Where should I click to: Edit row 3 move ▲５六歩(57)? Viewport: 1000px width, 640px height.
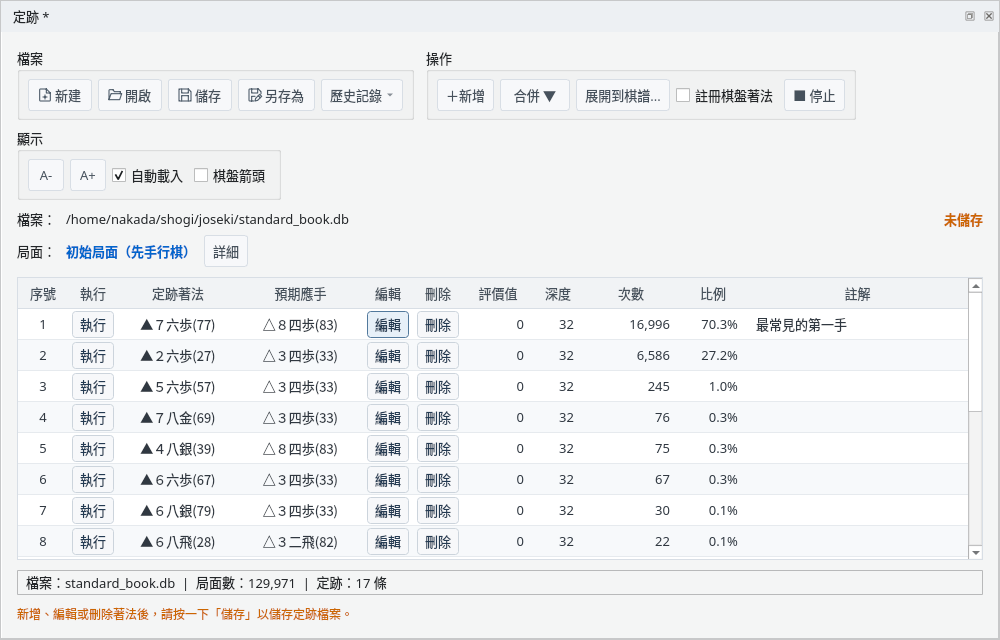tap(388, 387)
